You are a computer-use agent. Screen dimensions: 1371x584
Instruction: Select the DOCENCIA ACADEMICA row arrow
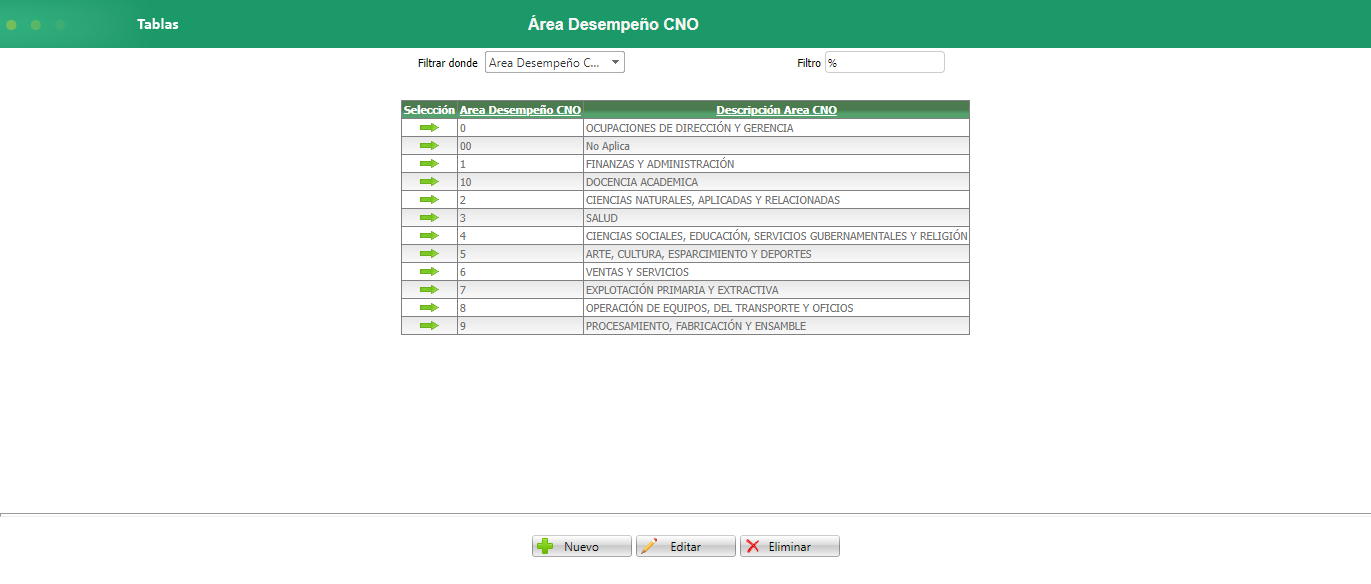coord(430,181)
